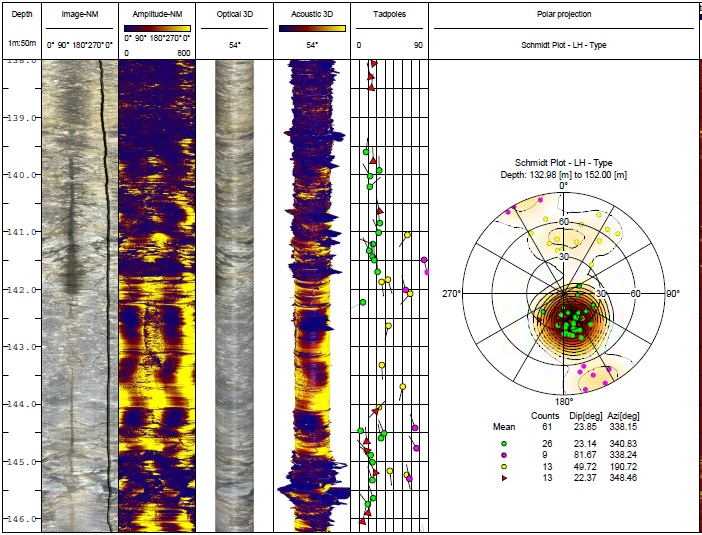Screen dimensions: 702x535
Task: Click the '54°' value under Optical 3D
Action: pyautogui.click(x=235, y=45)
